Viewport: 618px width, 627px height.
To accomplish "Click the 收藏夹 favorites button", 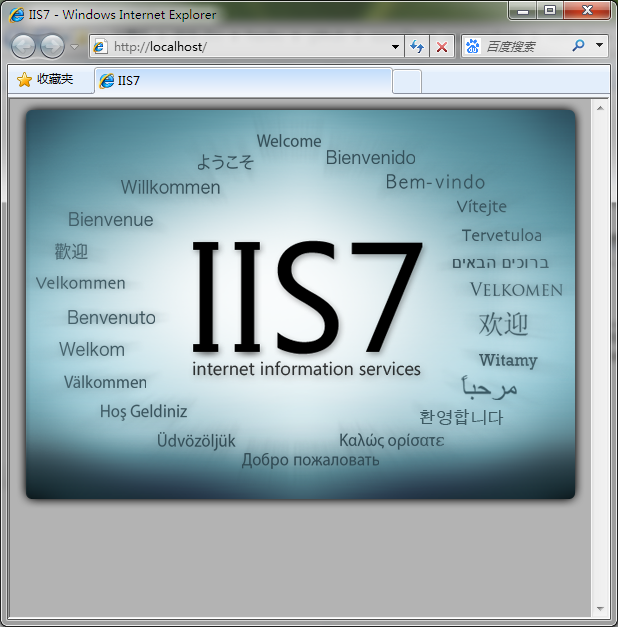I will point(46,80).
